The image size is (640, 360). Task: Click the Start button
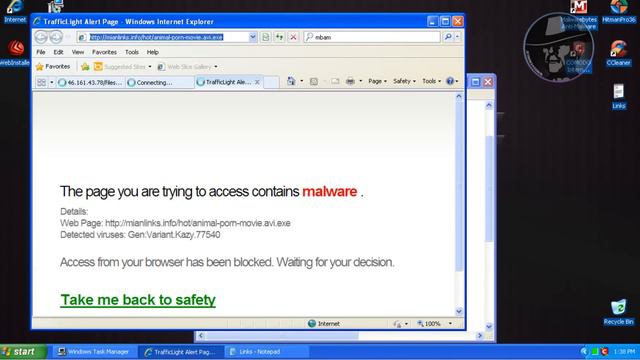(23, 352)
